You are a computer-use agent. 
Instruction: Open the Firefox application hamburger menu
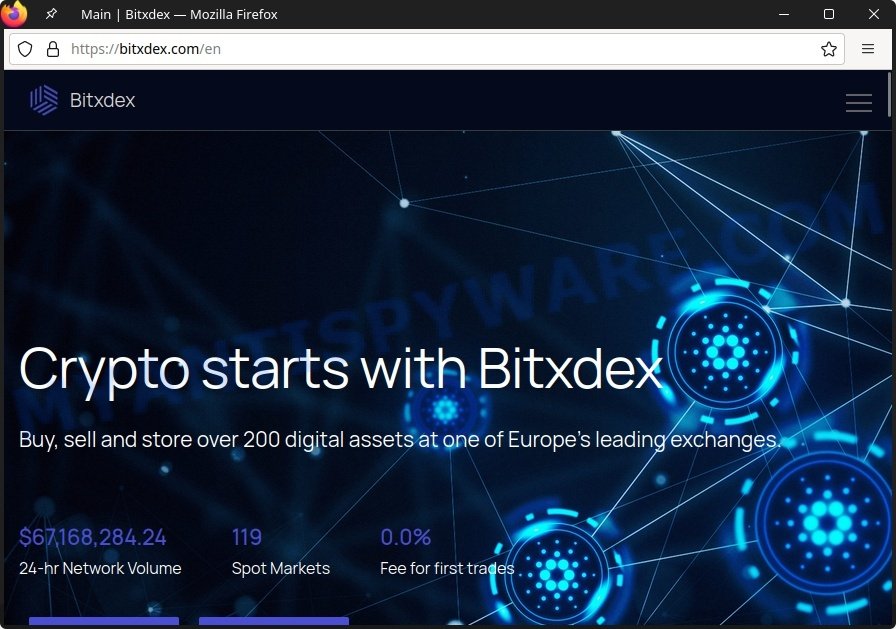point(867,49)
